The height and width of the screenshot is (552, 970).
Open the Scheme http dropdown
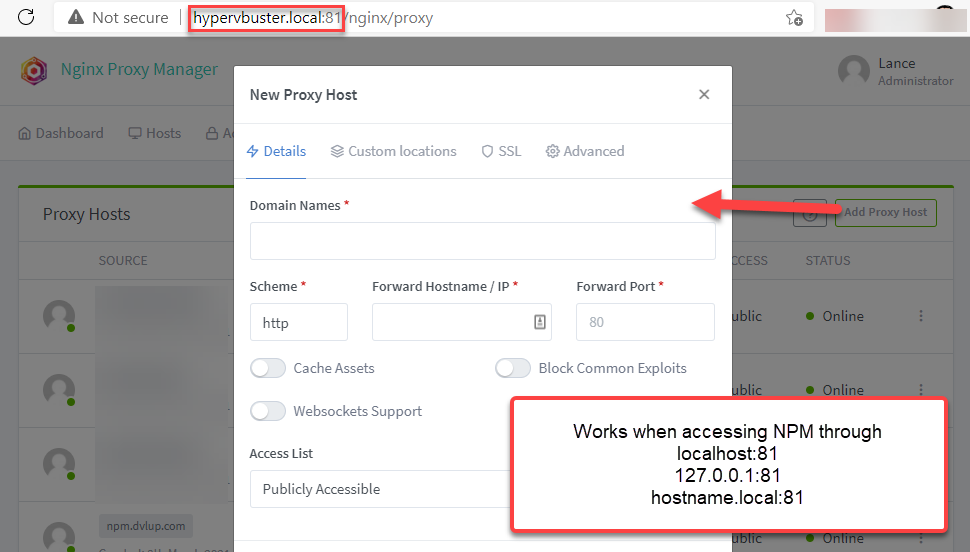pyautogui.click(x=299, y=322)
